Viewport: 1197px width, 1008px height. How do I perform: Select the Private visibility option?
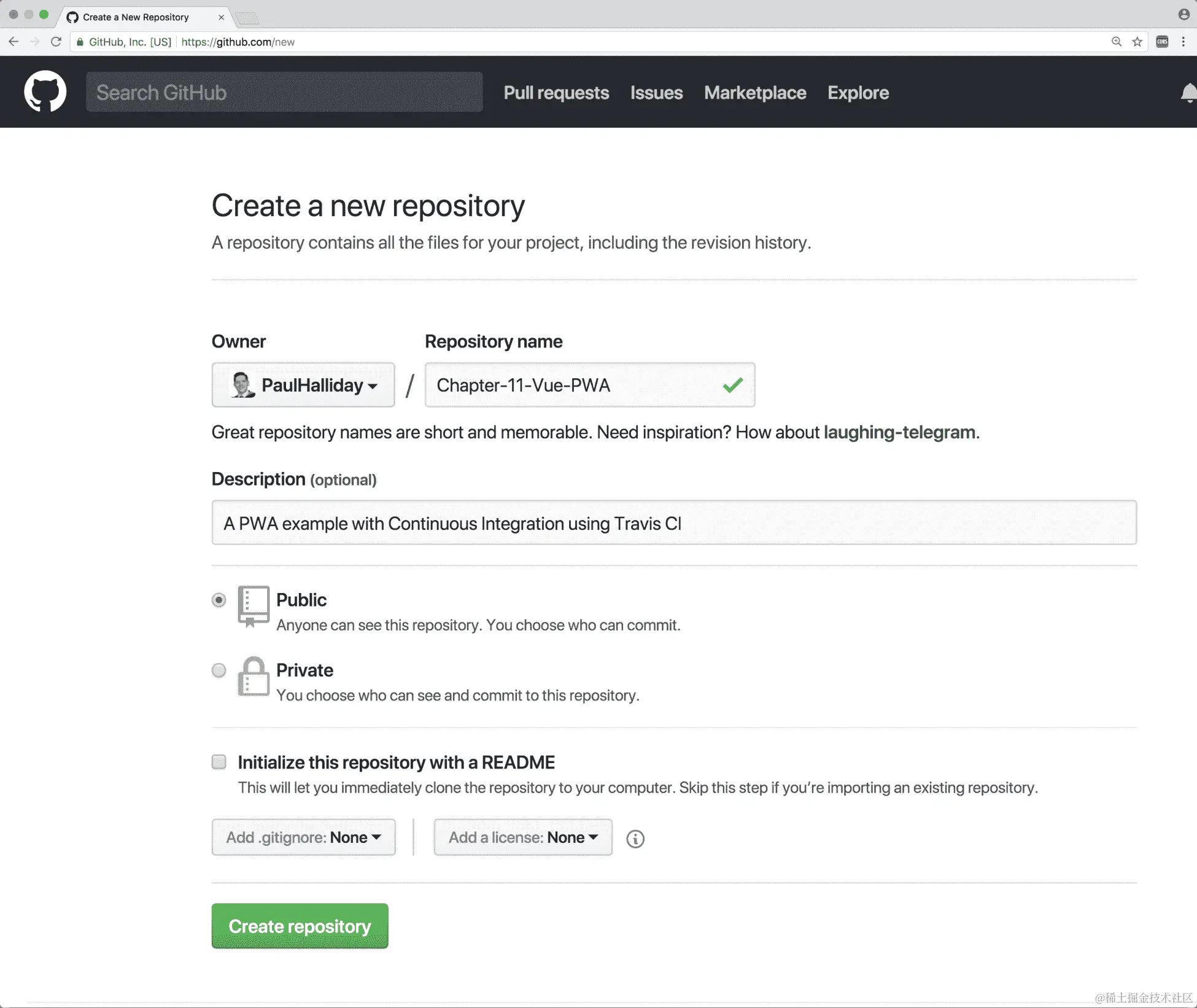219,670
